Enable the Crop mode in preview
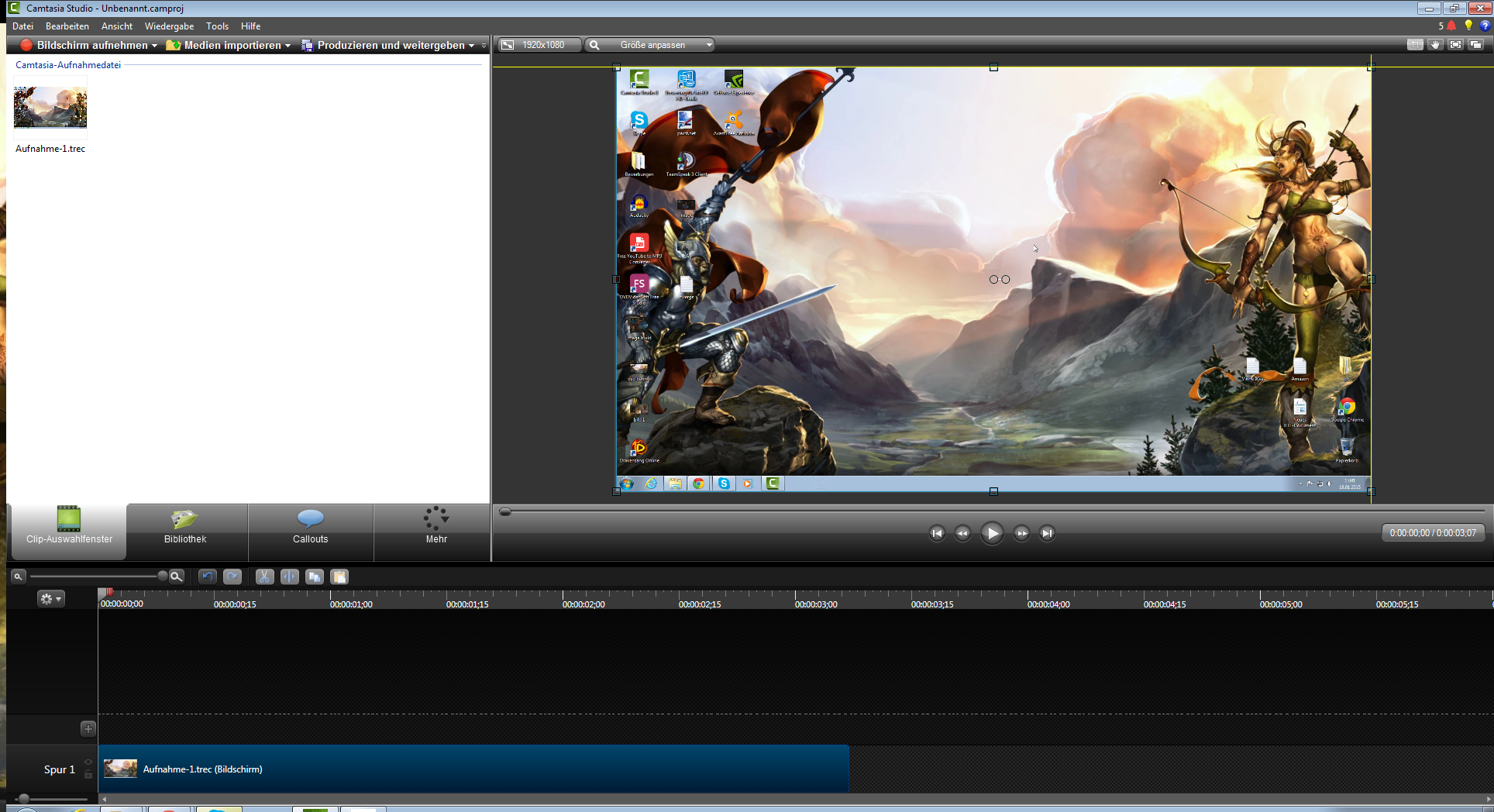Screen dimensions: 1494x812 pos(1415,45)
